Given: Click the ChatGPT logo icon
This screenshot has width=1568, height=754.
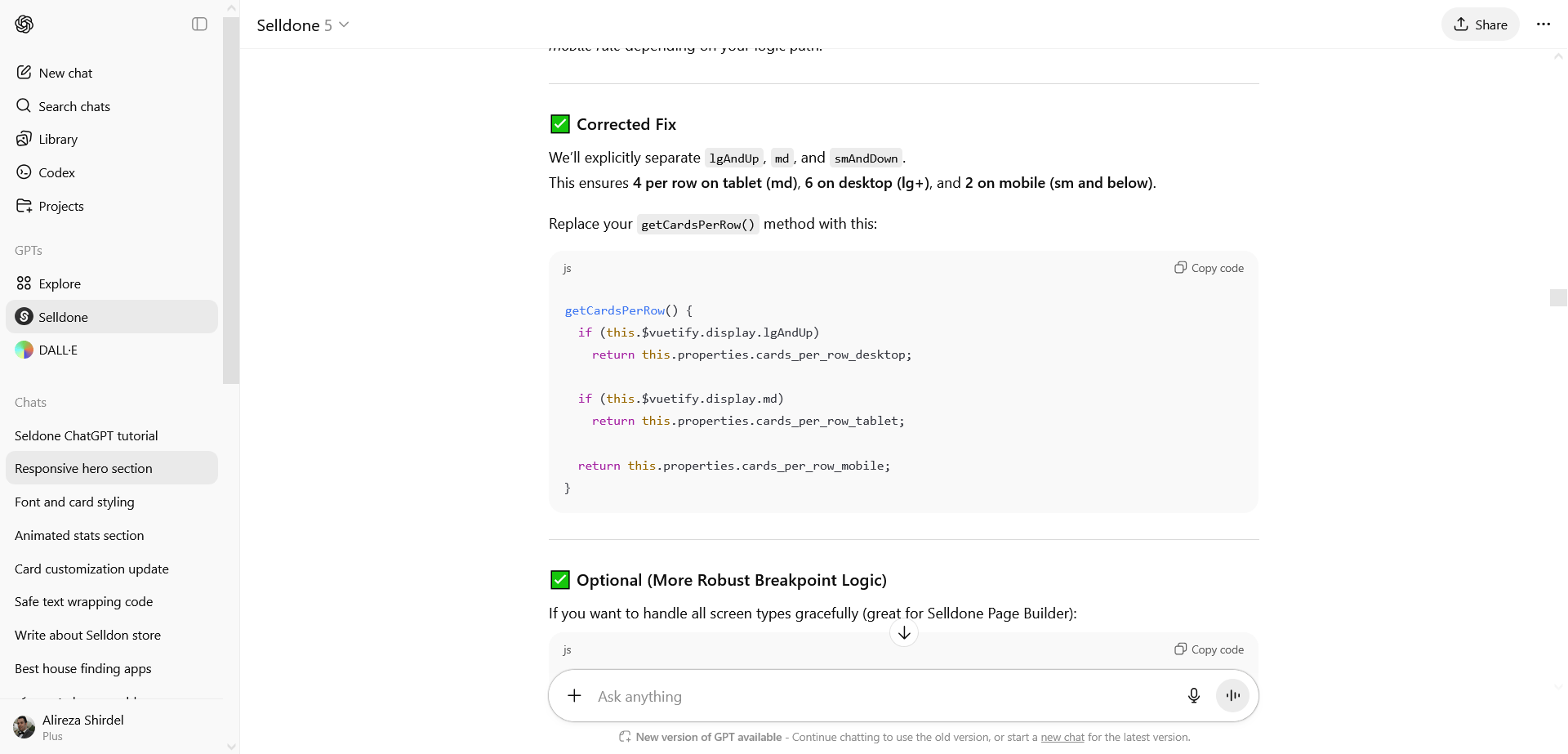Looking at the screenshot, I should point(24,25).
